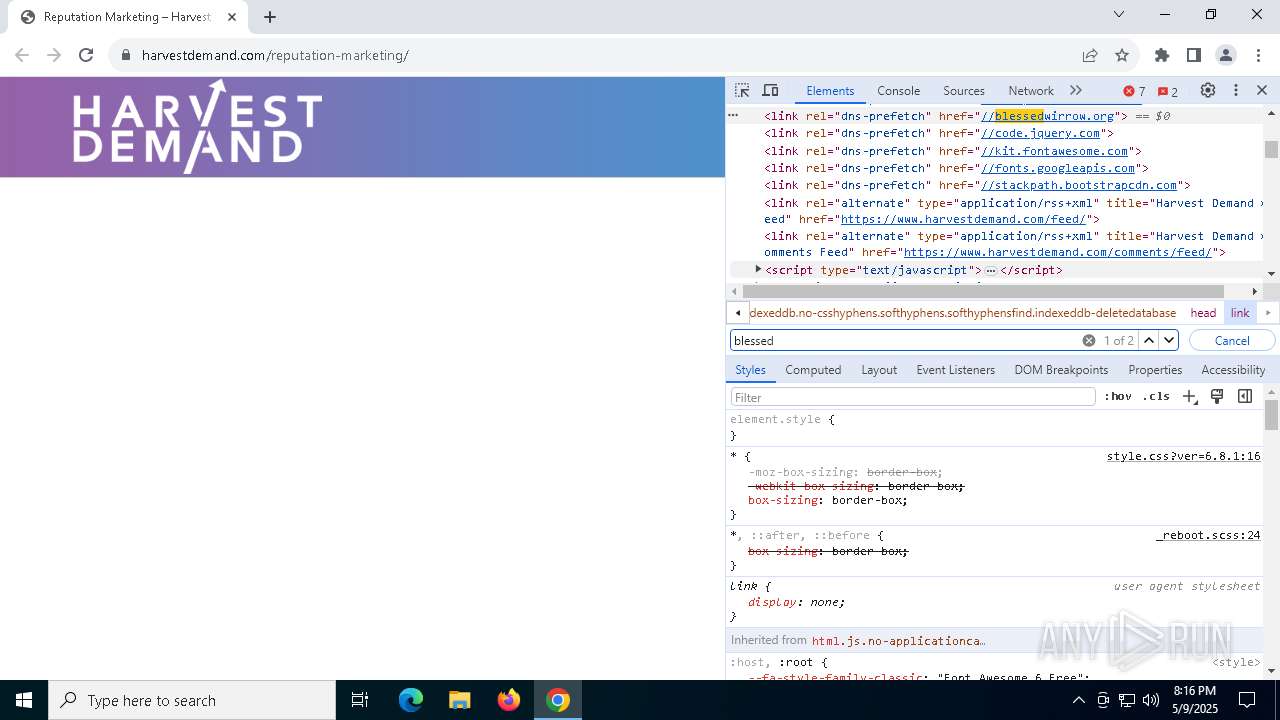Open the DevTools three-dot customize menu
Image resolution: width=1280 pixels, height=720 pixels.
pyautogui.click(x=1236, y=90)
